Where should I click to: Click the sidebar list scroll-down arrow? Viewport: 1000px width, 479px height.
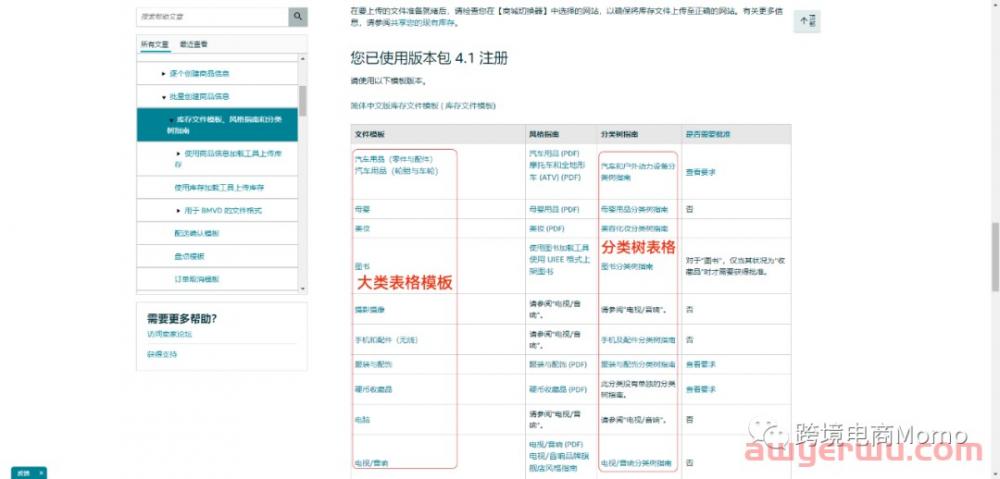point(302,288)
